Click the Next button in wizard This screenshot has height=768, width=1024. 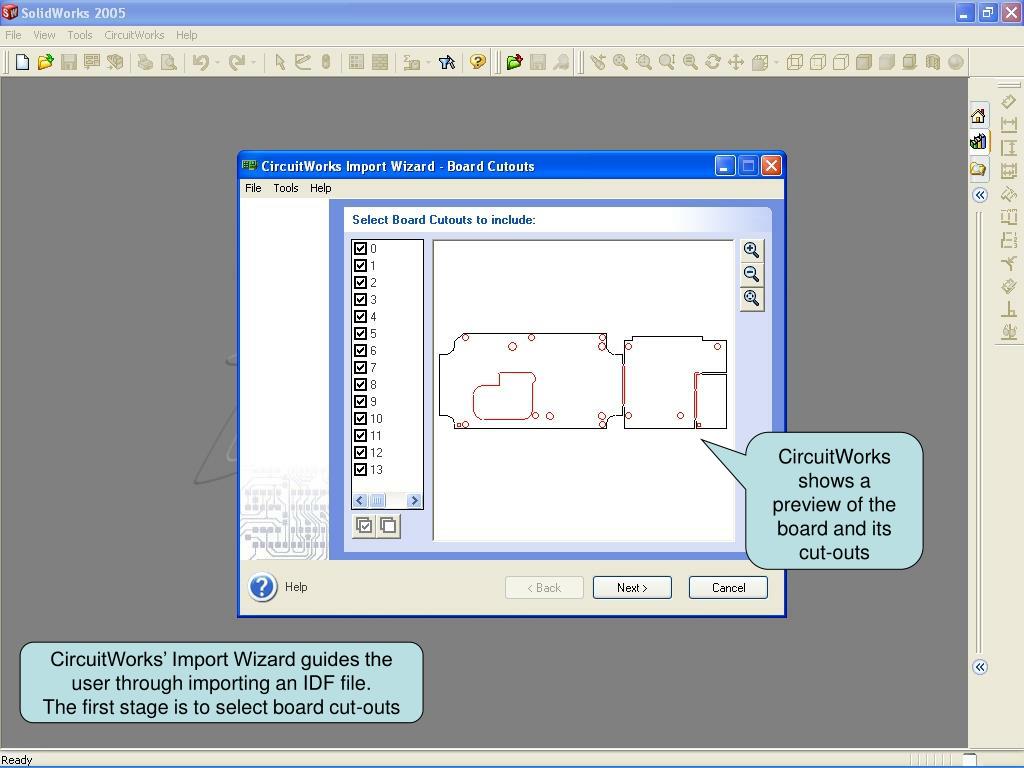632,588
